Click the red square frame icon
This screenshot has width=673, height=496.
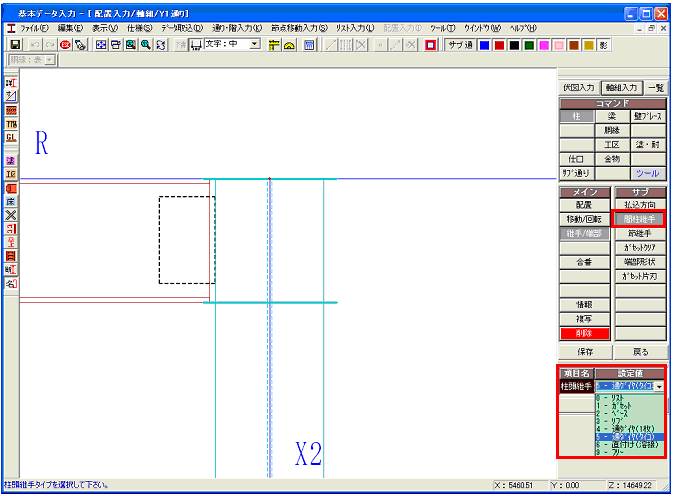click(430, 45)
